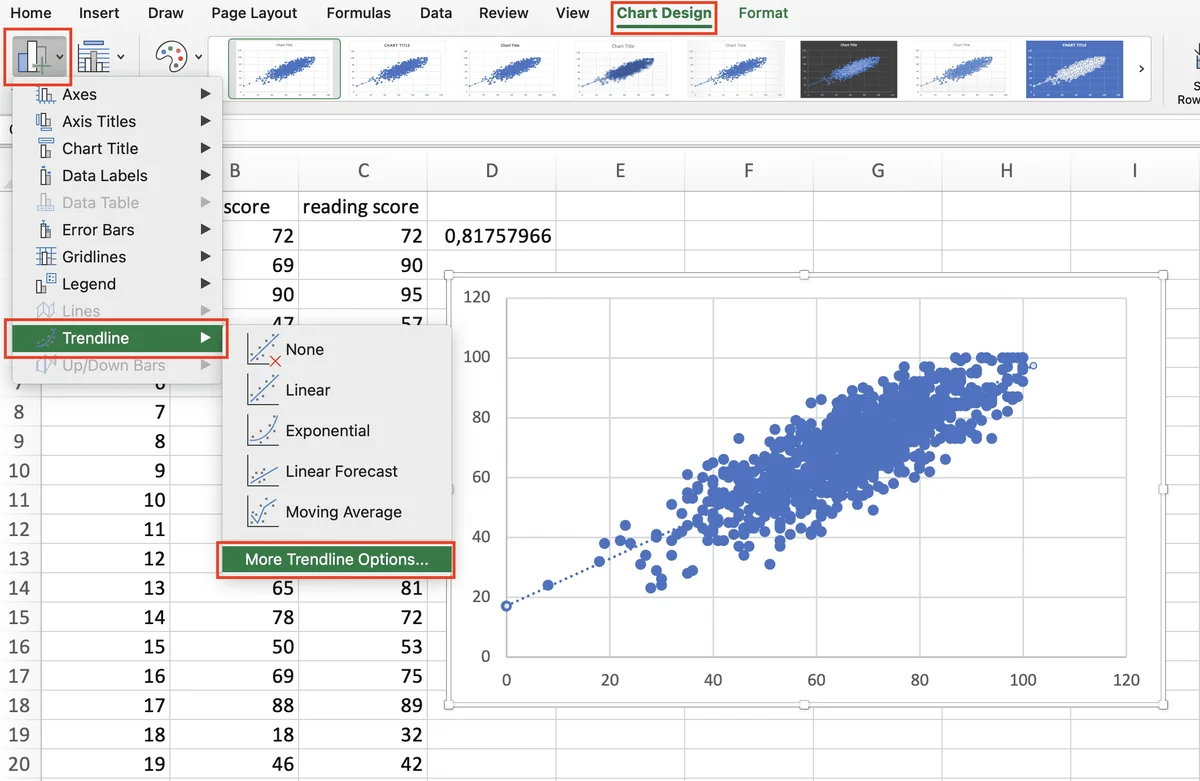Open the Chart Title submenu
Viewport: 1200px width, 781px height.
[117, 148]
